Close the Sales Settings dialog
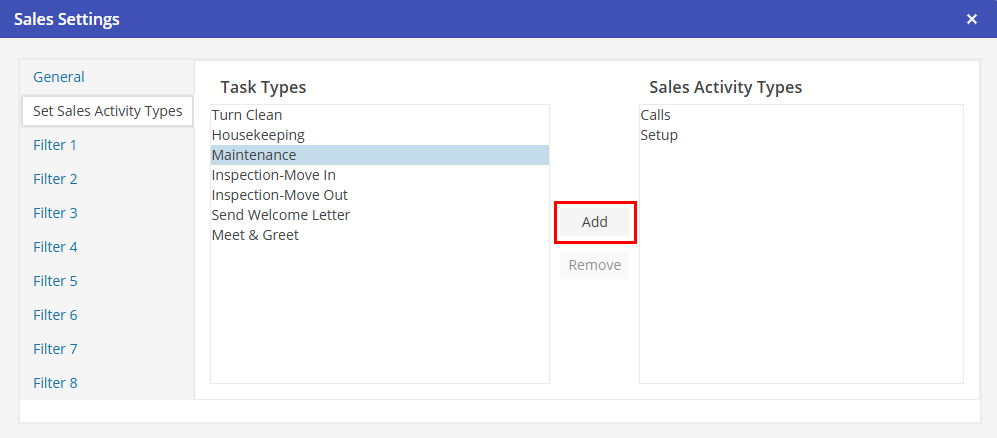This screenshot has width=997, height=438. click(x=972, y=19)
